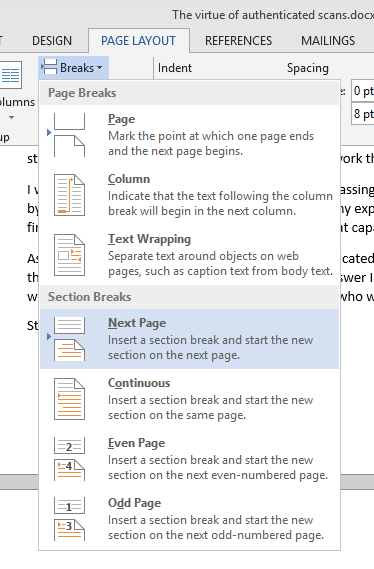The height and width of the screenshot is (569, 374).
Task: Click the 'Separate text around objects' description
Action: [220, 263]
